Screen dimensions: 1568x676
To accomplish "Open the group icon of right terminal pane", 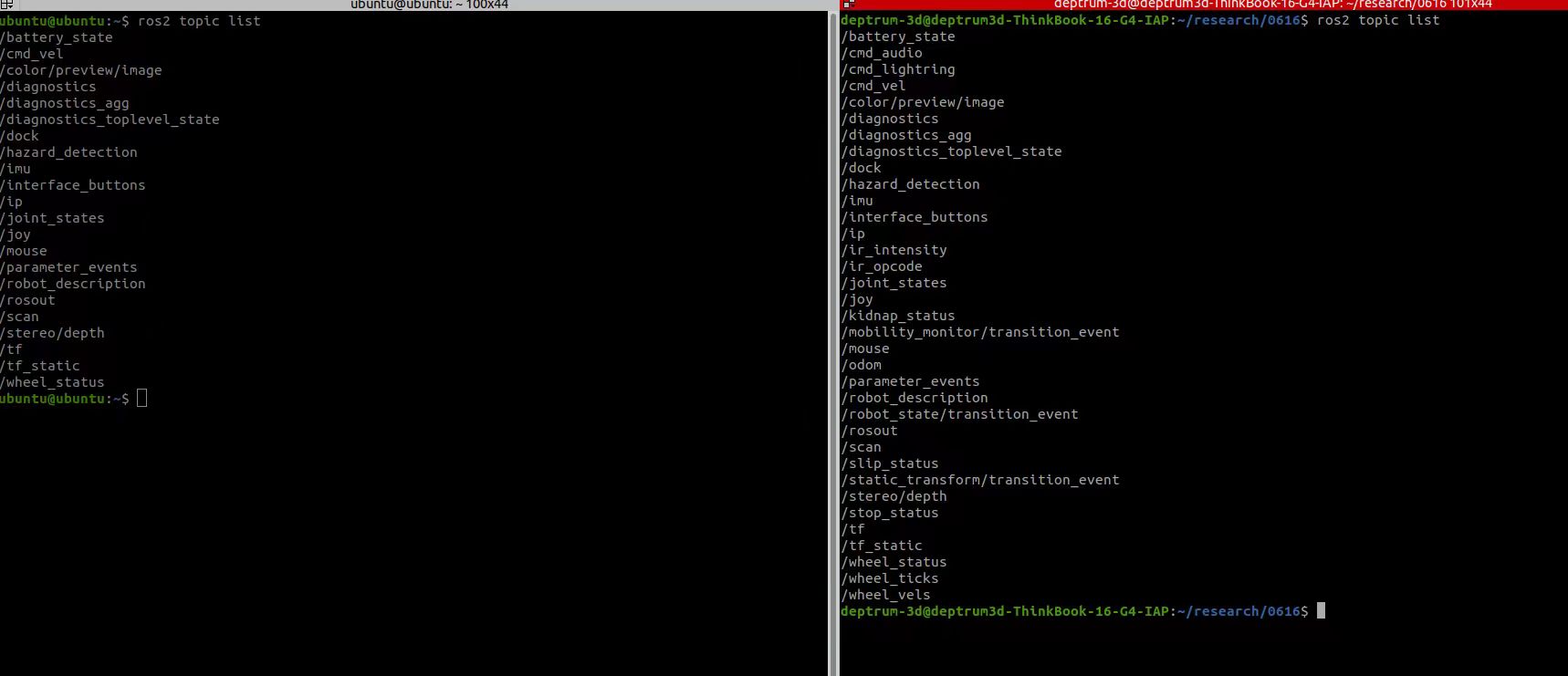I will click(849, 5).
